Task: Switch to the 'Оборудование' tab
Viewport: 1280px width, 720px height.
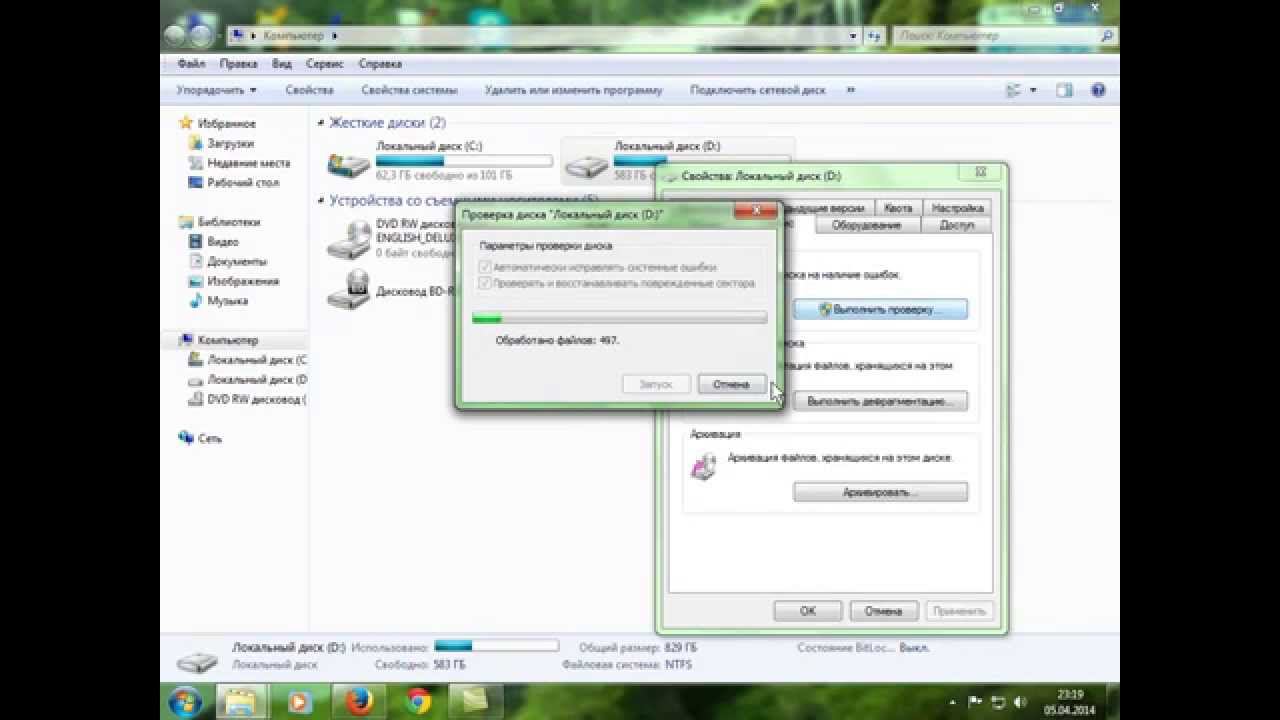Action: click(x=866, y=225)
